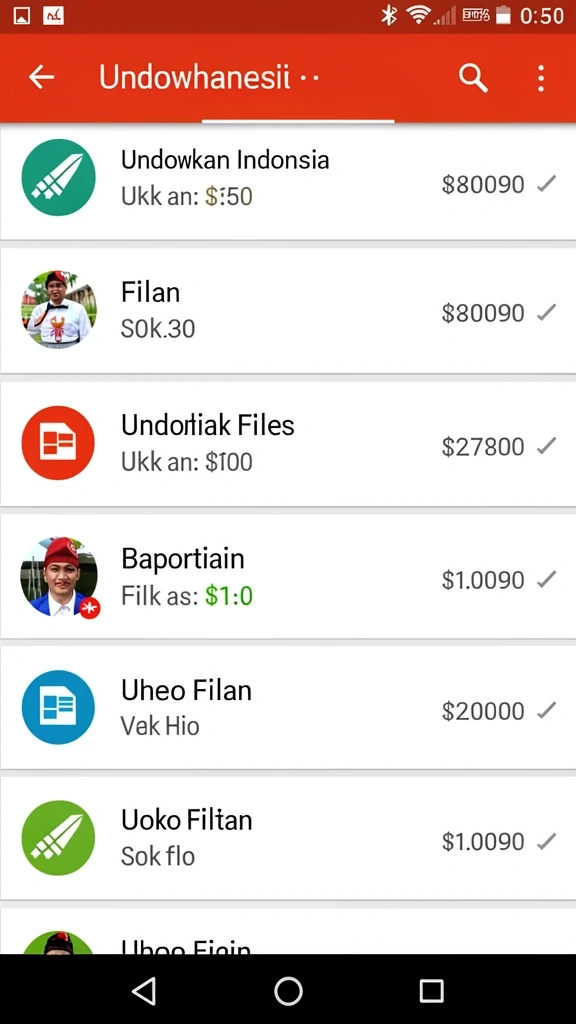
Task: Tap the back arrow in header
Action: [x=41, y=78]
